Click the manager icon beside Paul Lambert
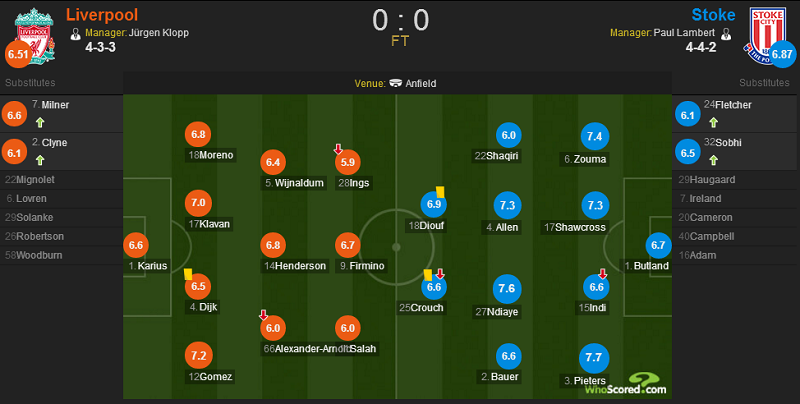 (x=608, y=32)
